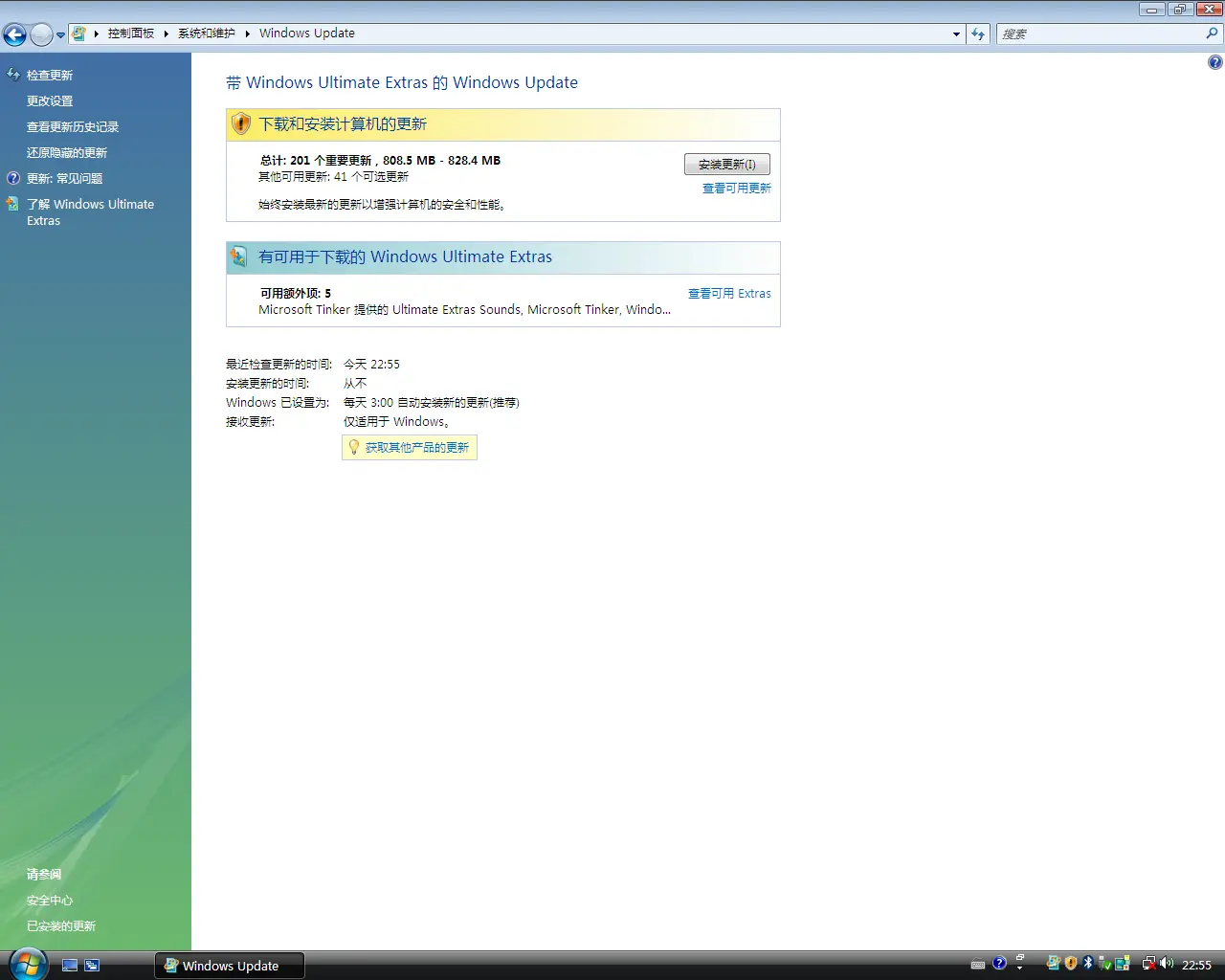Click the keyboard icon in the tray
The image size is (1225, 980).
(977, 965)
